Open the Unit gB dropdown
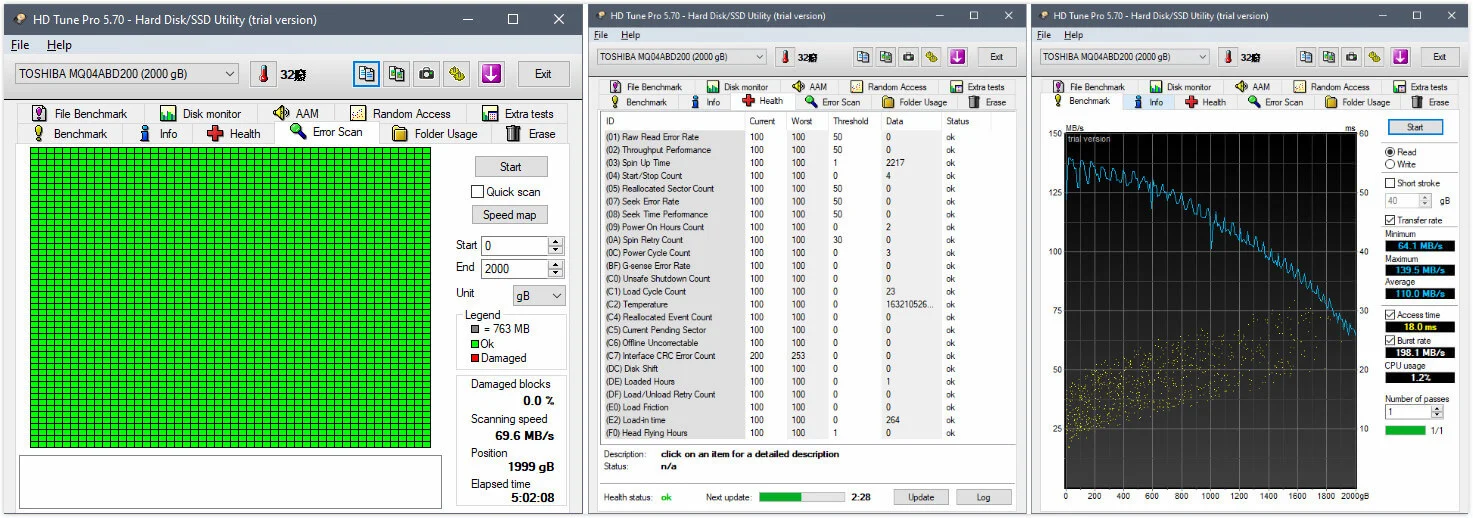Image resolution: width=1473 pixels, height=518 pixels. [x=539, y=296]
